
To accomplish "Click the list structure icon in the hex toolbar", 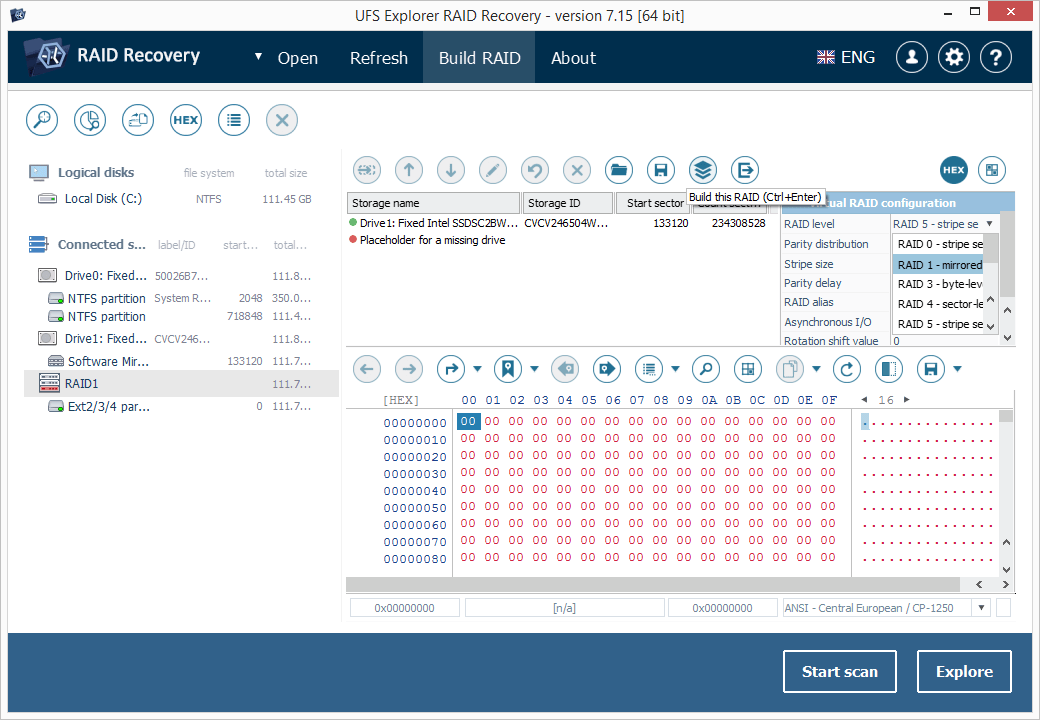I will (649, 369).
